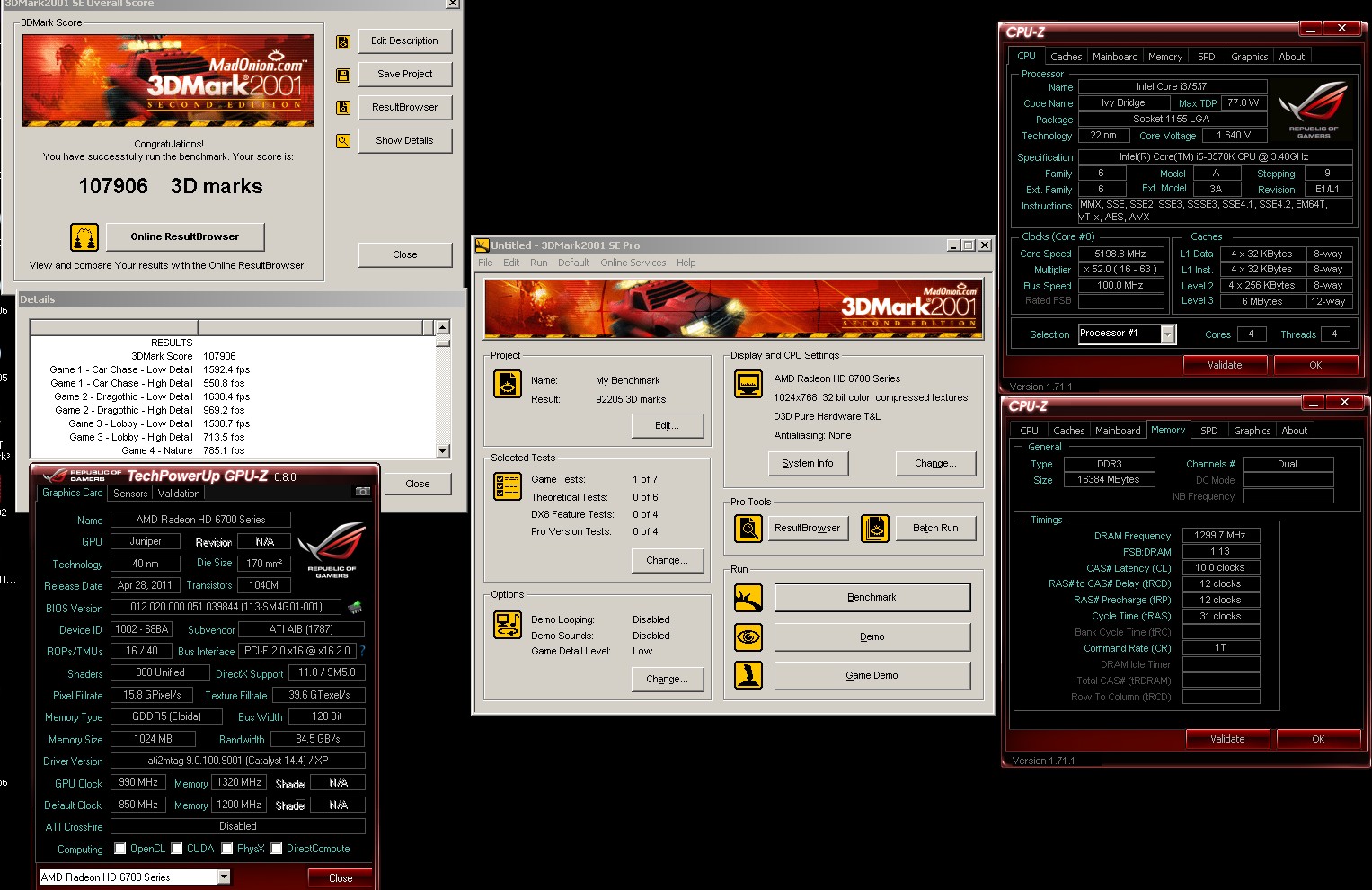Click the Batch Run button
1372x890 pixels.
pos(935,529)
